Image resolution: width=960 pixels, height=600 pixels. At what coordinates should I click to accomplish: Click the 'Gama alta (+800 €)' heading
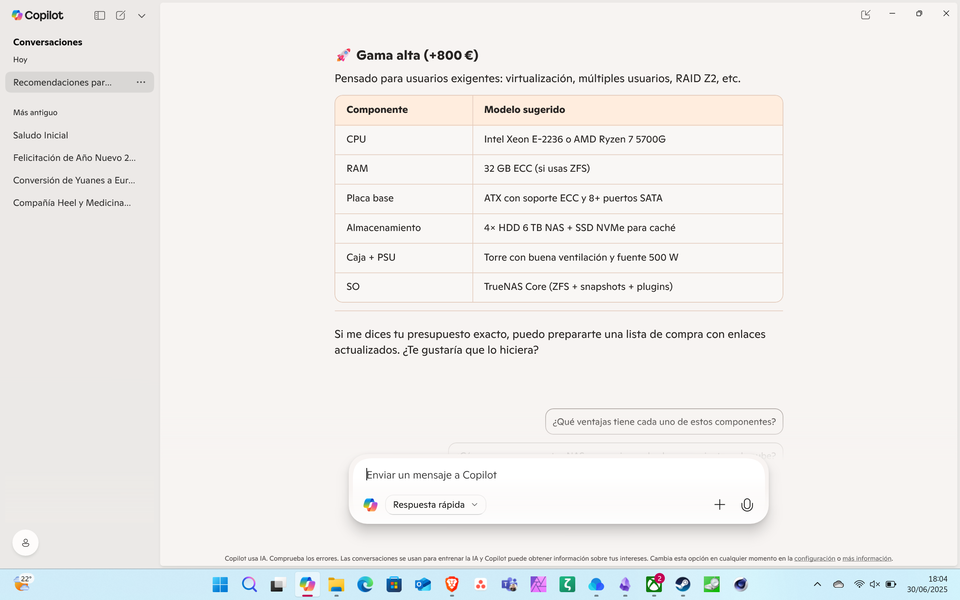pyautogui.click(x=417, y=55)
